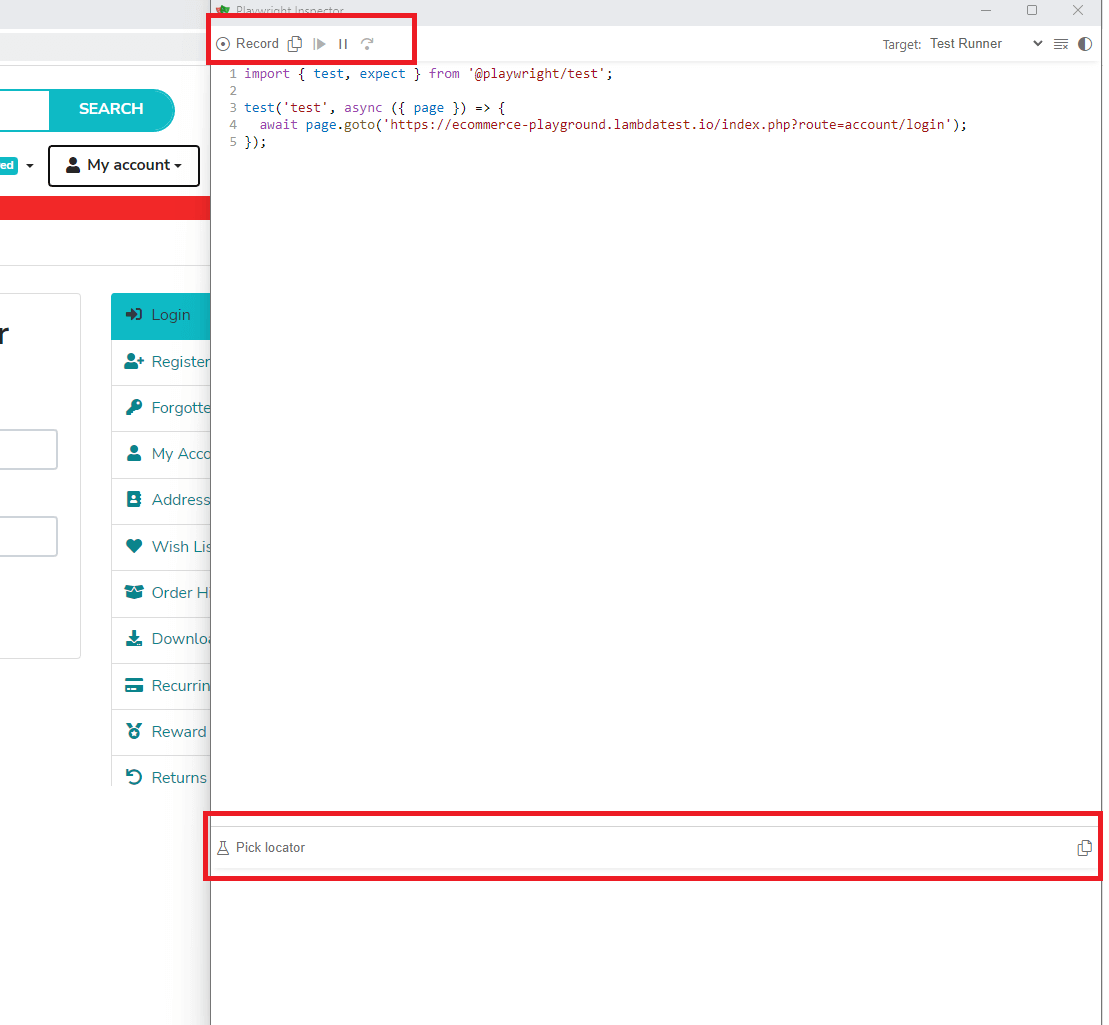Select the Login sidebar item
This screenshot has width=1109, height=1025.
pos(161,315)
